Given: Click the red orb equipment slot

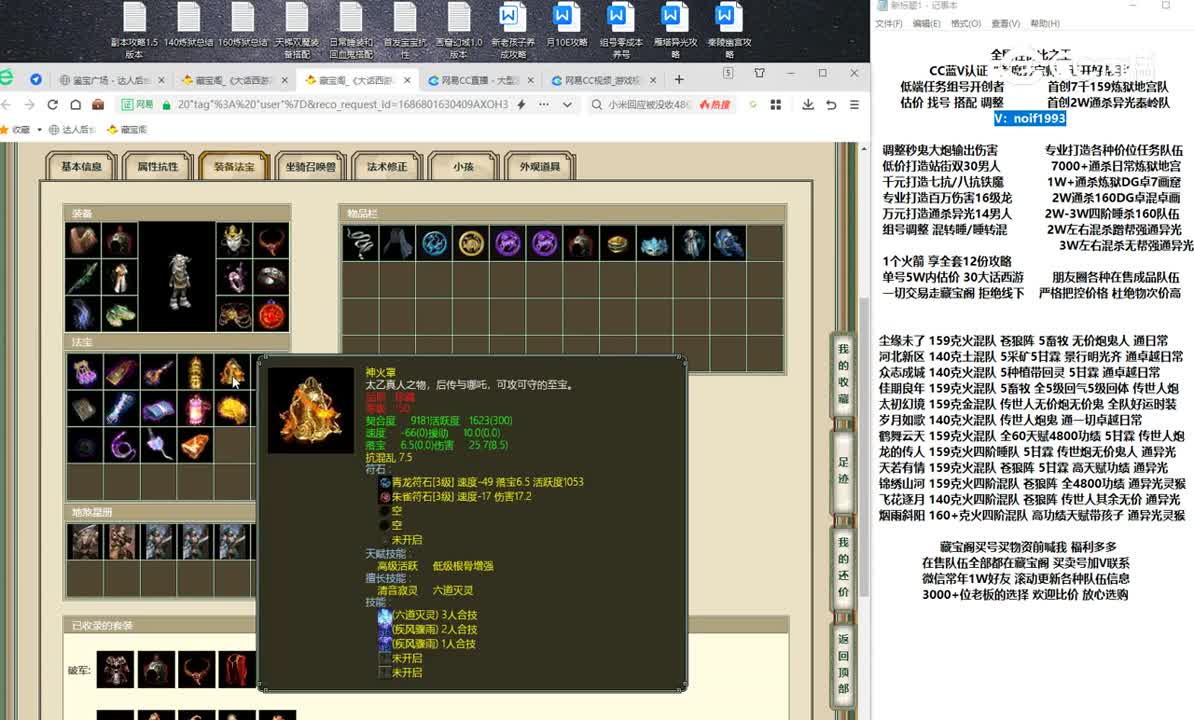Looking at the screenshot, I should click(x=271, y=314).
